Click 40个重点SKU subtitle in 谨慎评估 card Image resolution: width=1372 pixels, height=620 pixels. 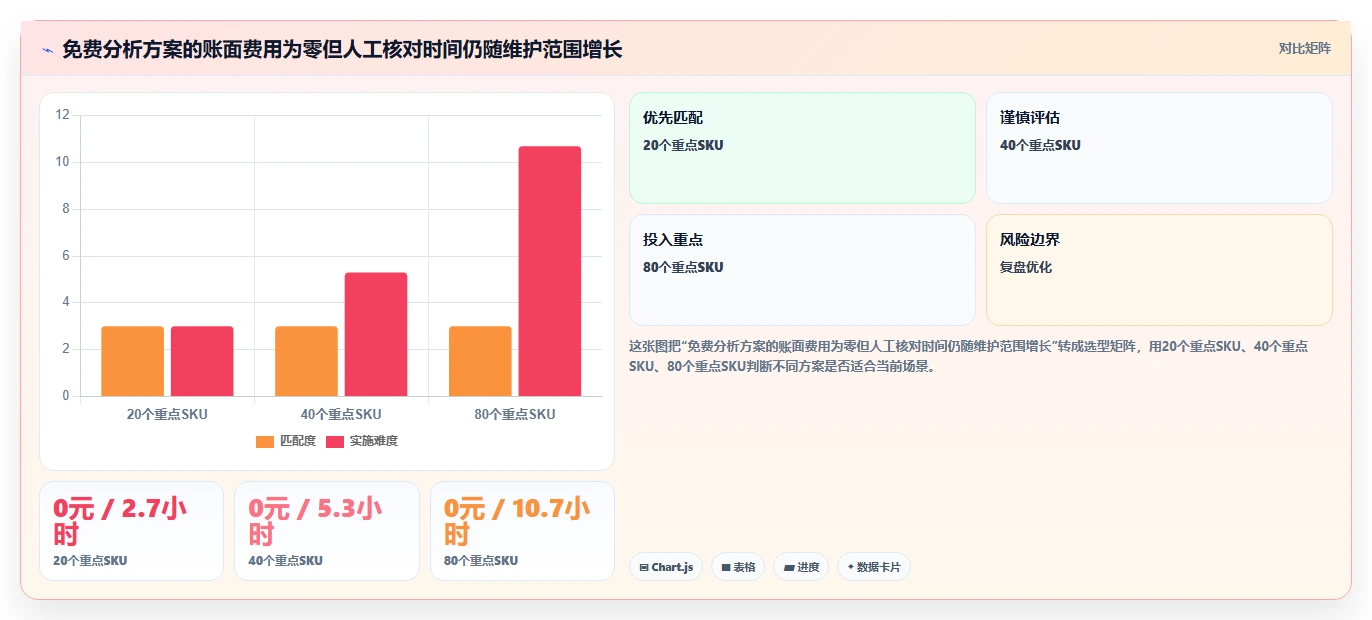pos(1040,145)
